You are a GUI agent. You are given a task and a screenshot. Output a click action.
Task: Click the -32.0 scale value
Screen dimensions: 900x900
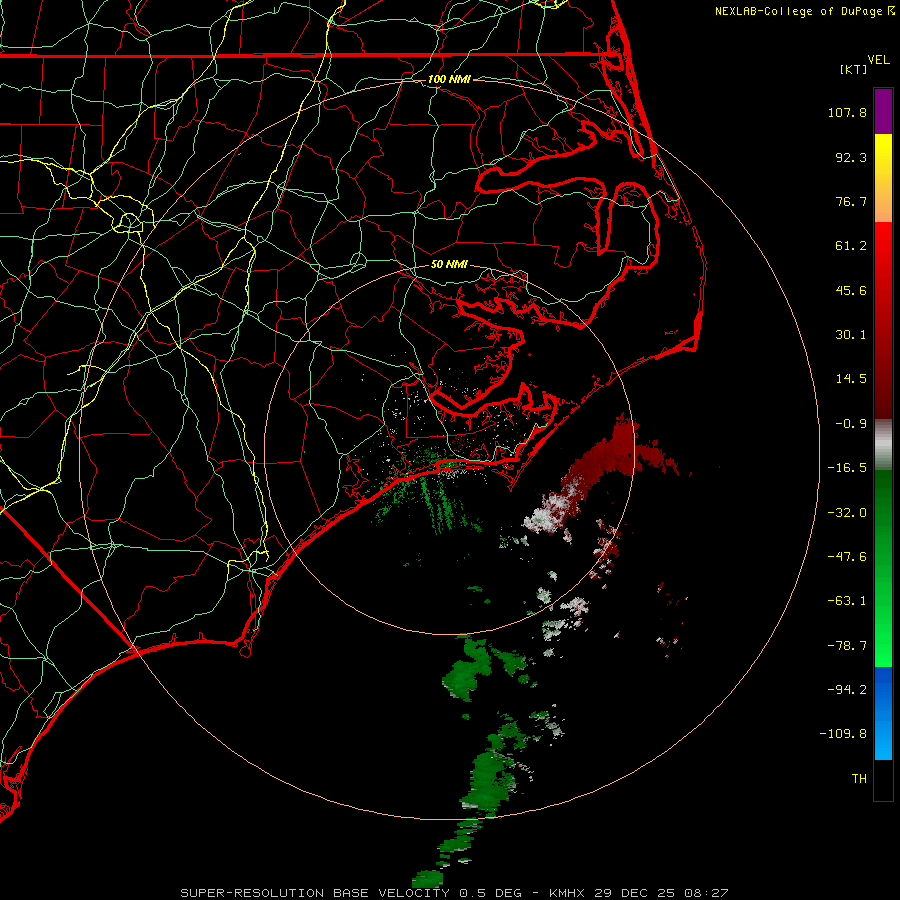(x=847, y=513)
